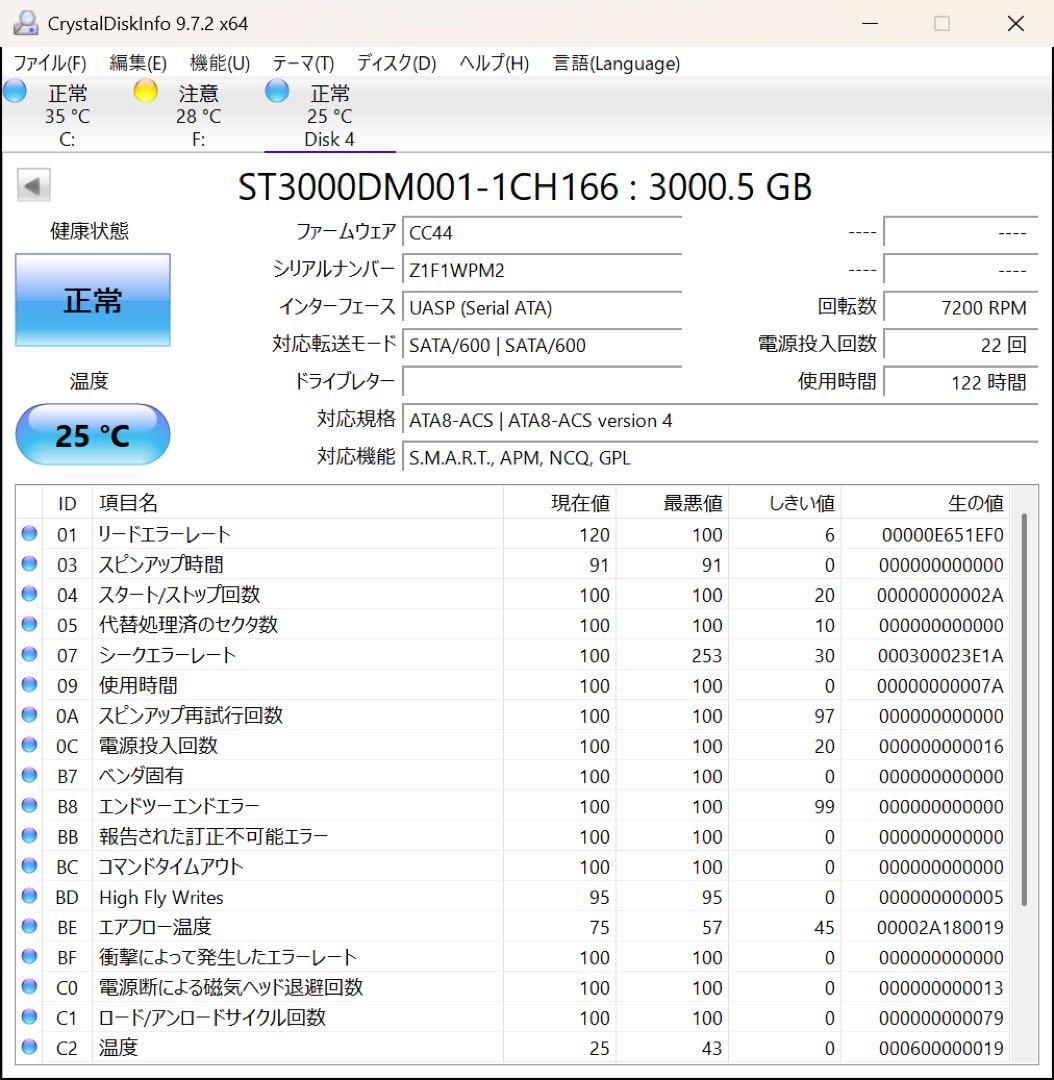Image resolution: width=1054 pixels, height=1080 pixels.
Task: Select the F: drive tab marked 注意
Action: point(198,116)
